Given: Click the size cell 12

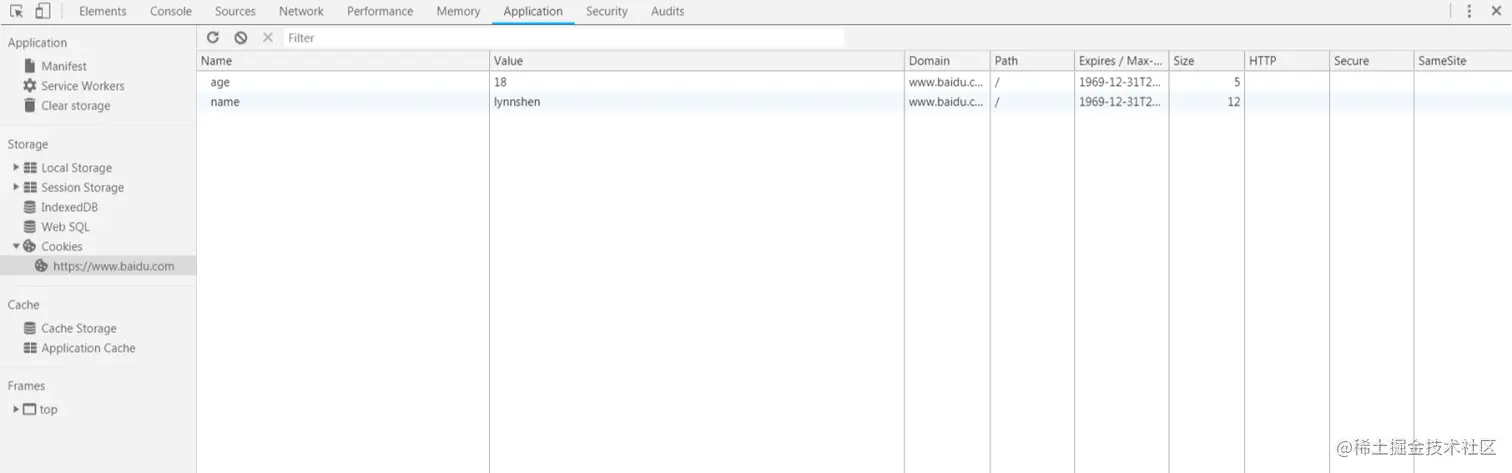Looking at the screenshot, I should click(1206, 102).
